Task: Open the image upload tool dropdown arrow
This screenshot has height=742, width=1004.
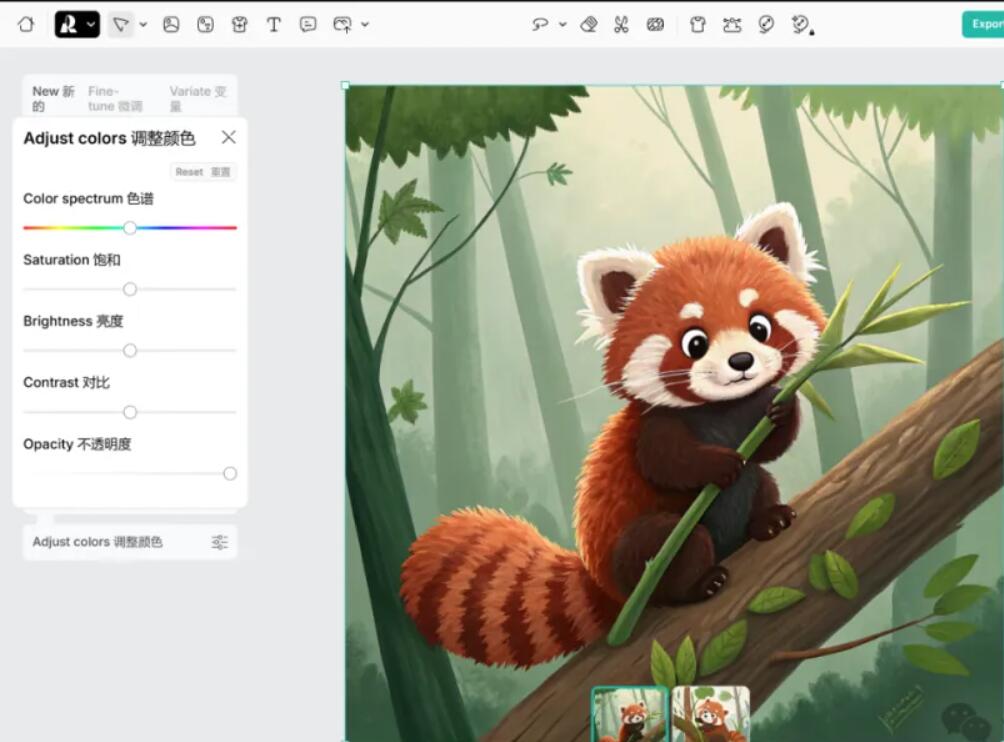Action: point(364,24)
